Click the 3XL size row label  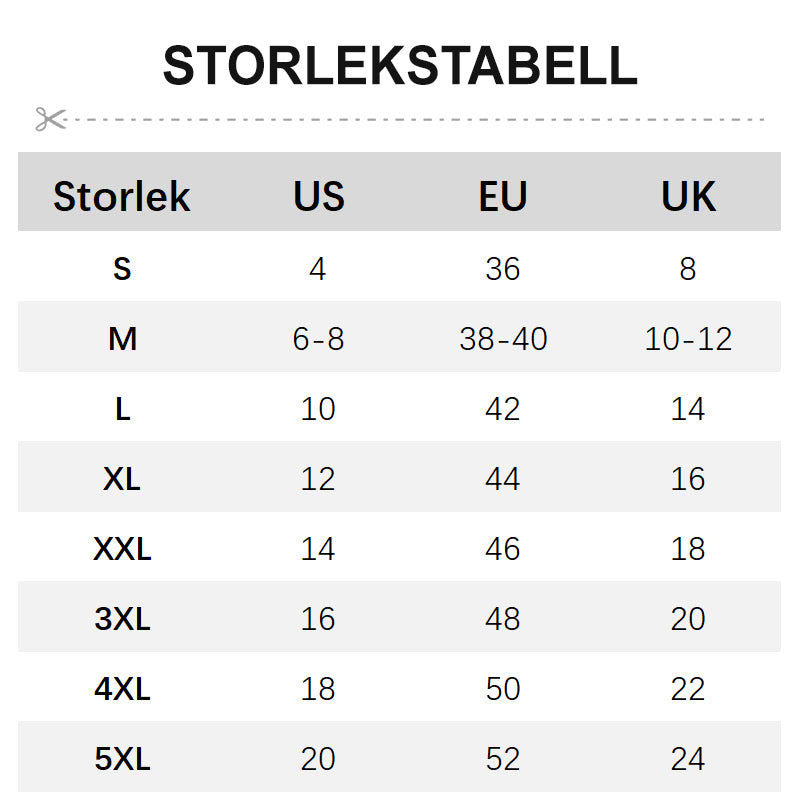click(x=122, y=619)
